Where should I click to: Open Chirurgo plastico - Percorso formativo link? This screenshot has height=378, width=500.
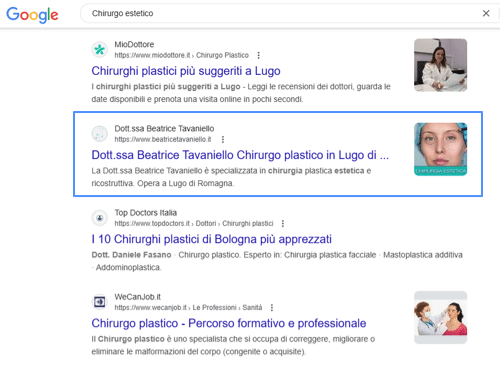(x=229, y=323)
